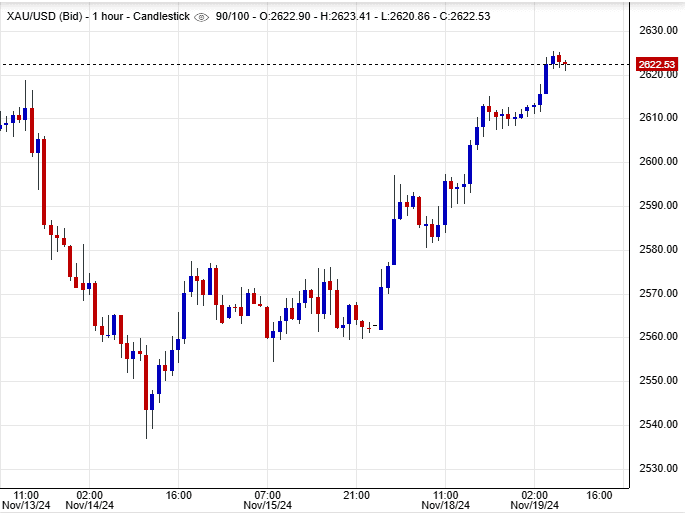Viewport: 685px width, 513px height.
Task: Select the 2580.00 level on price axis
Action: pos(656,249)
